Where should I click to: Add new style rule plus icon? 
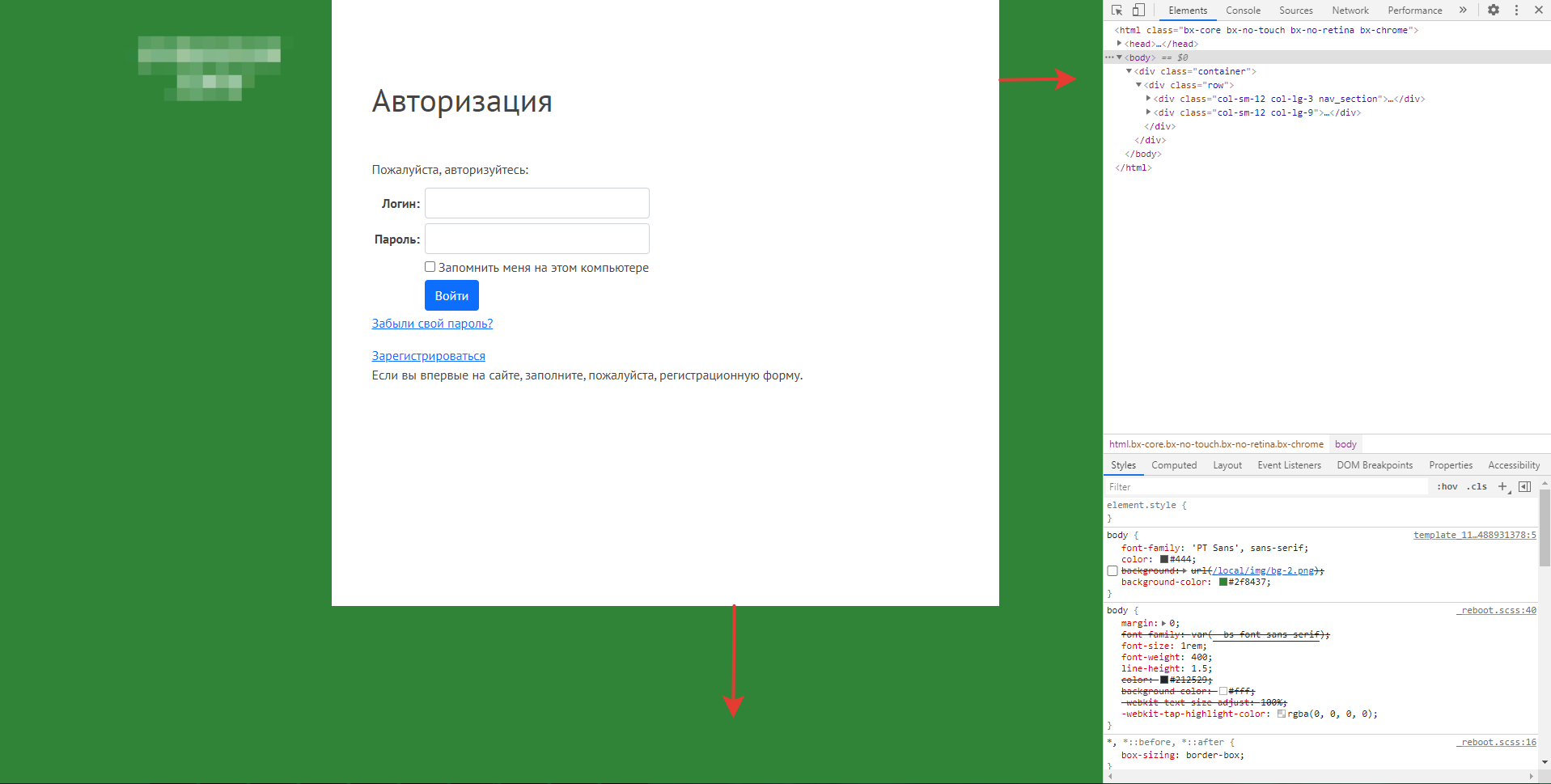tap(1502, 486)
